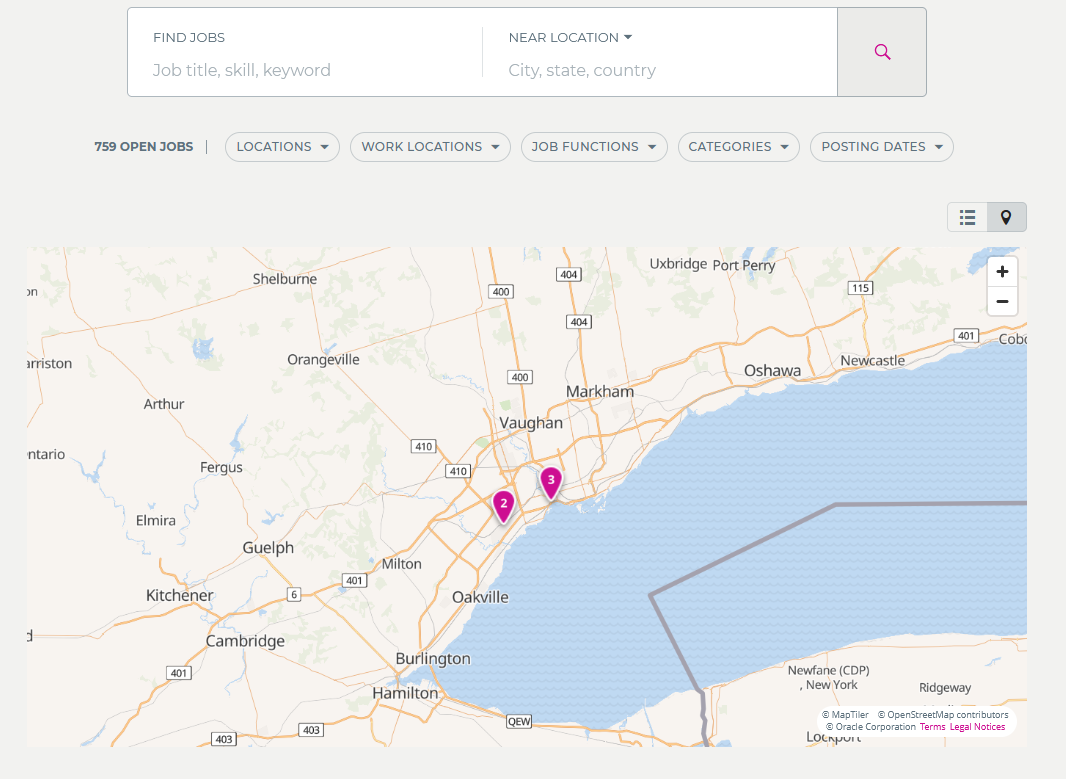This screenshot has width=1066, height=779.
Task: Click the Shelburne label on map
Action: (285, 279)
